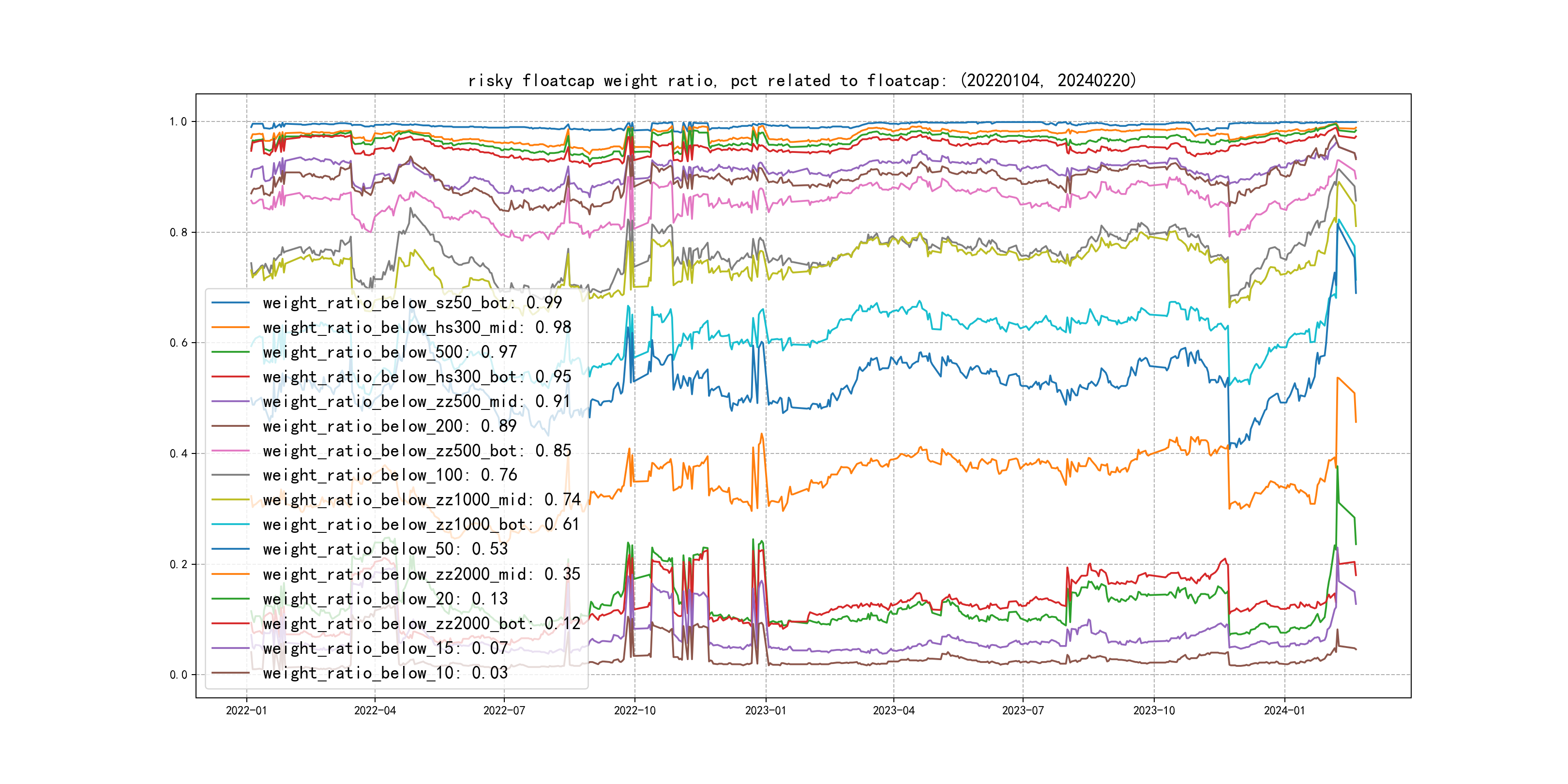Select legend entry weight_ratio_below_500: 0.97

coord(390,352)
